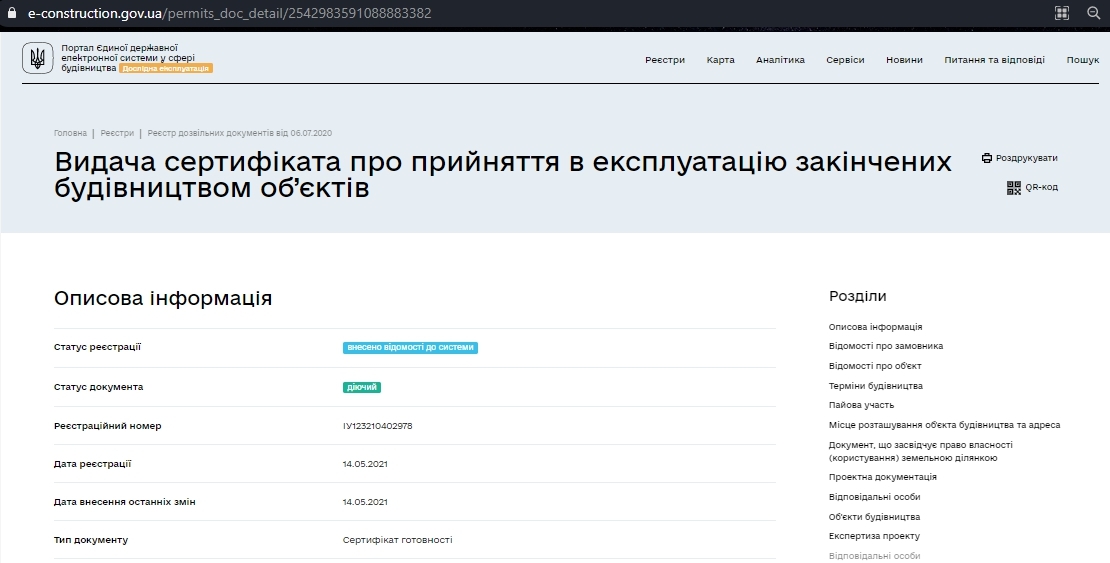This screenshot has height=563, width=1110.
Task: Jump to Місце розташування об'єкта section
Action: tap(944, 425)
